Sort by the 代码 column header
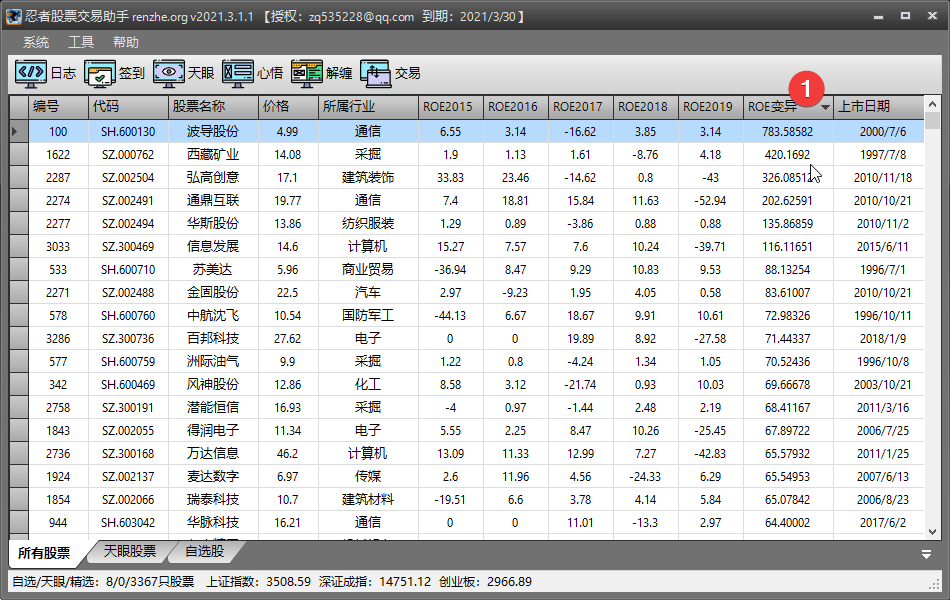Image resolution: width=950 pixels, height=600 pixels. pos(128,107)
